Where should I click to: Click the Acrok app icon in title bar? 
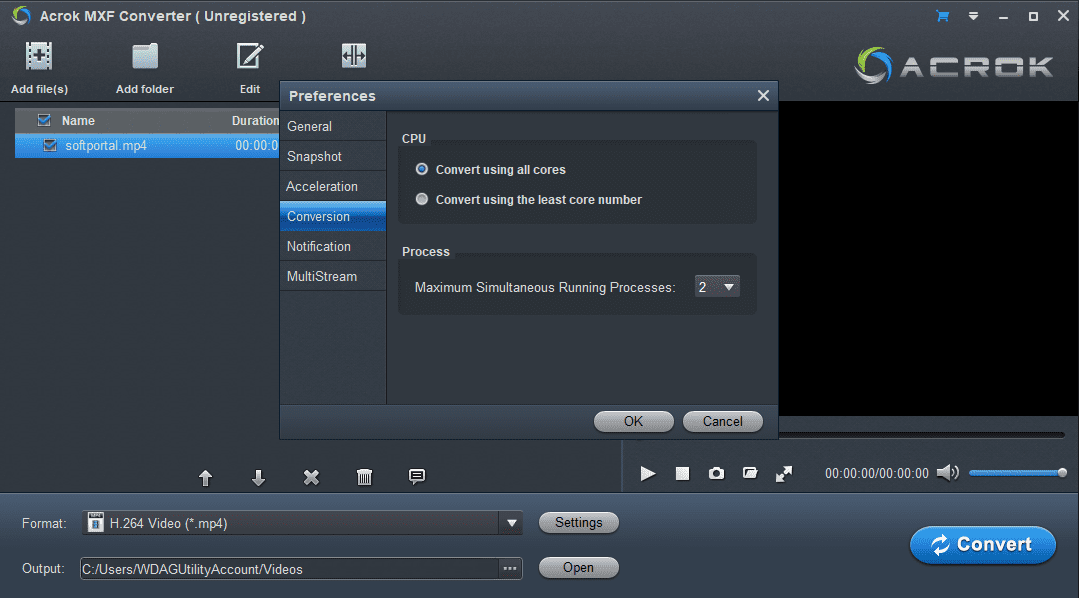point(21,16)
